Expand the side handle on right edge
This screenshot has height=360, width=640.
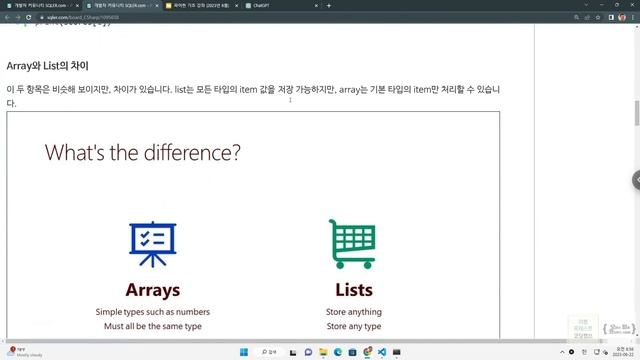pyautogui.click(x=636, y=180)
